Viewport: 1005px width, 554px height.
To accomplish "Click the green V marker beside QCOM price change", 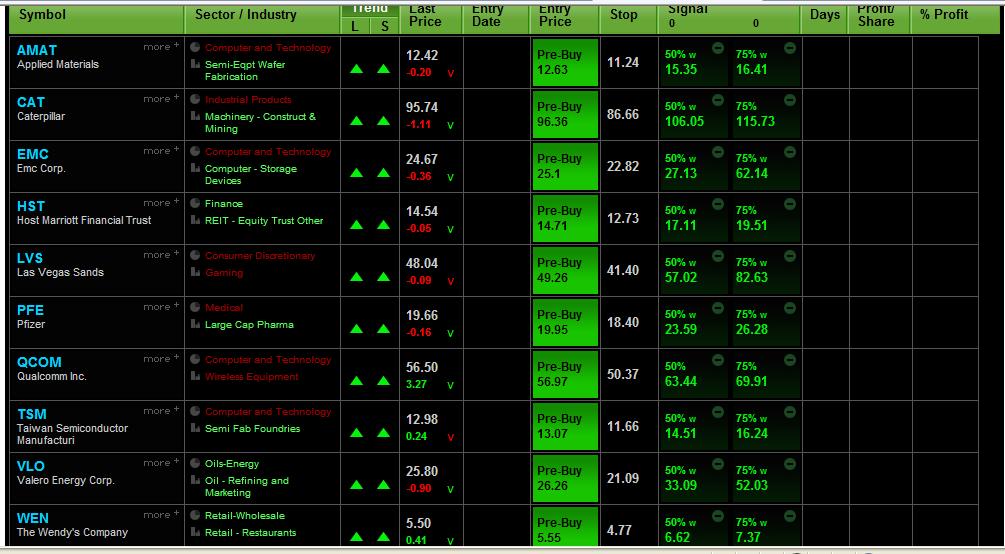I will click(x=451, y=385).
